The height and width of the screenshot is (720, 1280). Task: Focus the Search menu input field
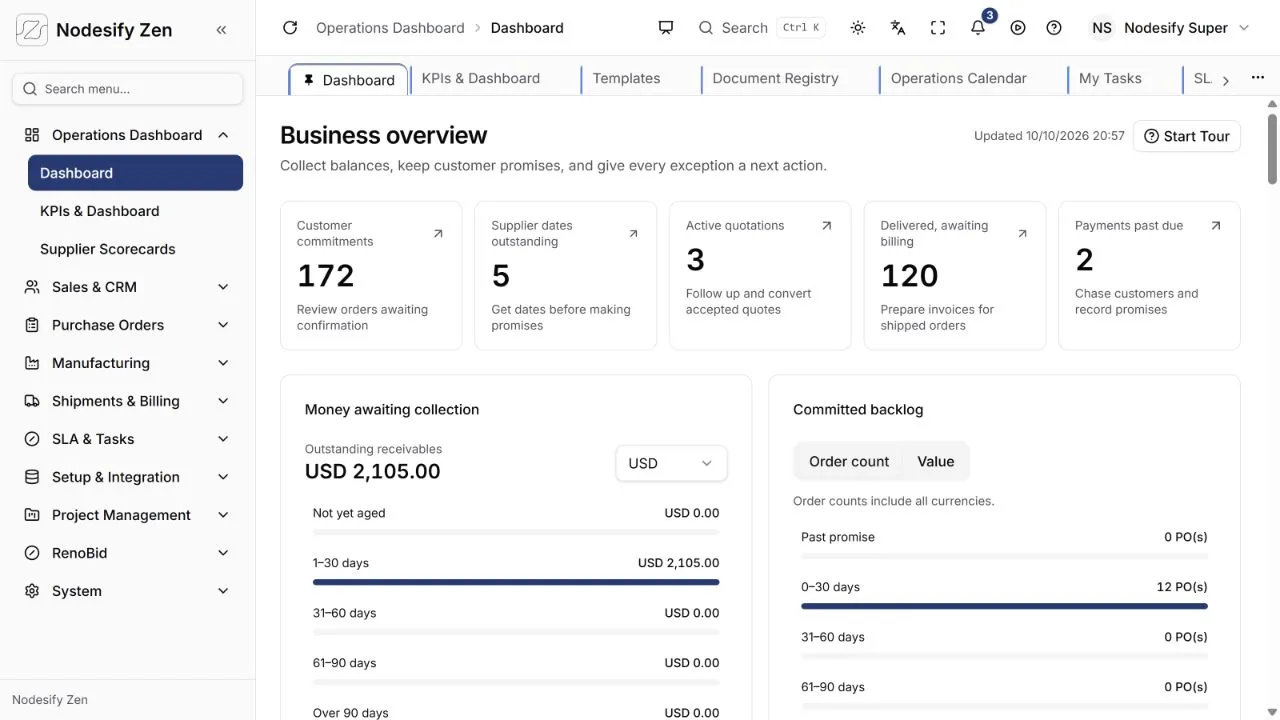point(128,89)
